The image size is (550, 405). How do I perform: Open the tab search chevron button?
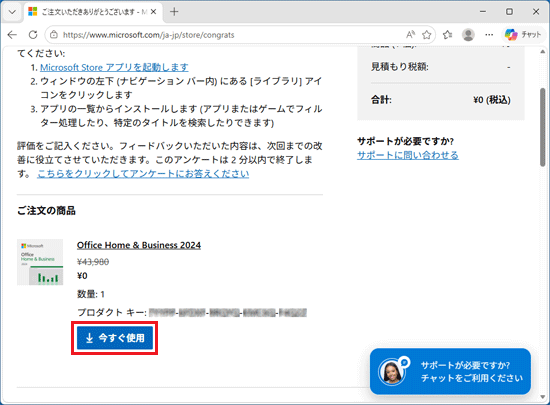coord(12,12)
